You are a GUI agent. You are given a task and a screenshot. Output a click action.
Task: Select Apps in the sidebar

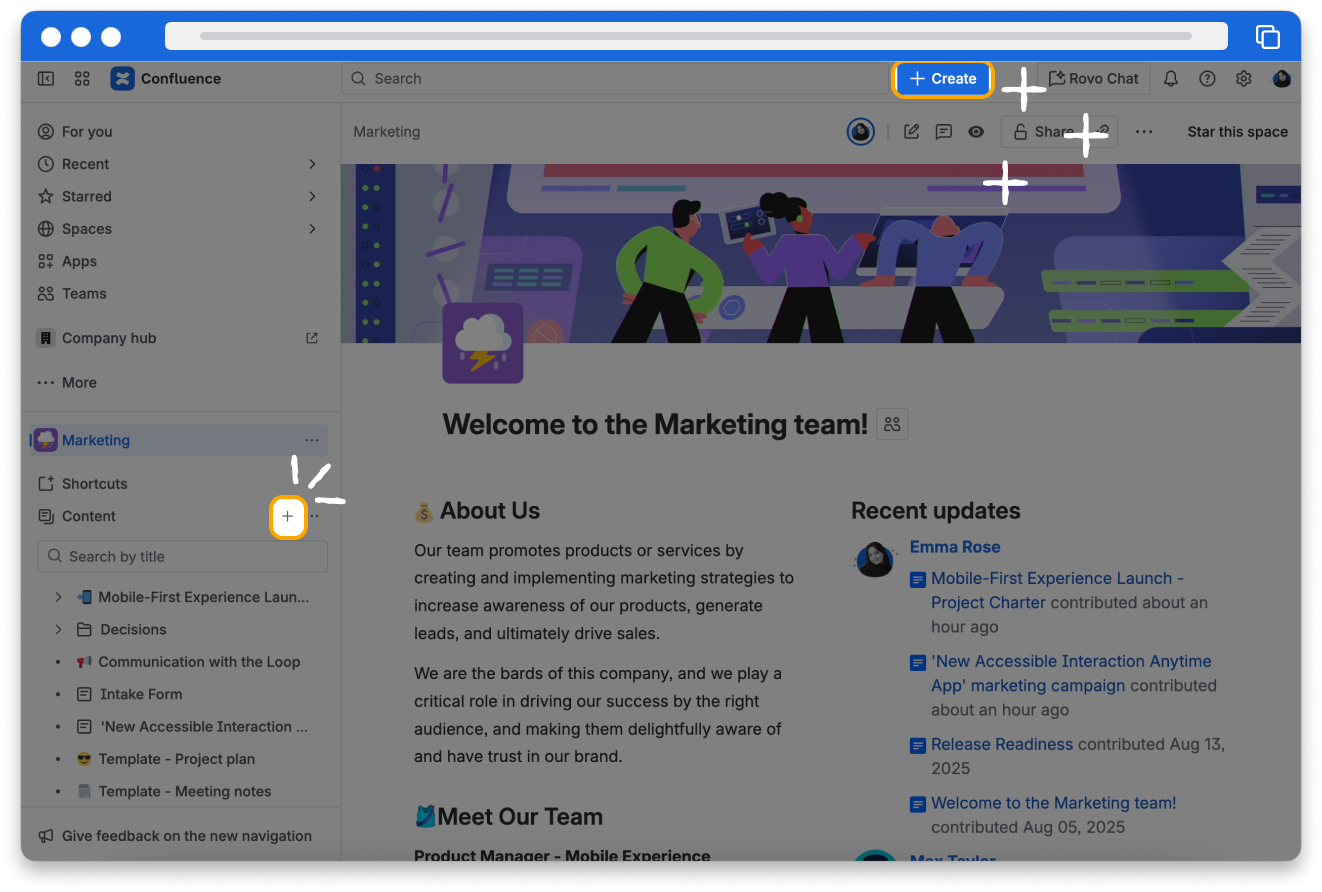pyautogui.click(x=79, y=261)
